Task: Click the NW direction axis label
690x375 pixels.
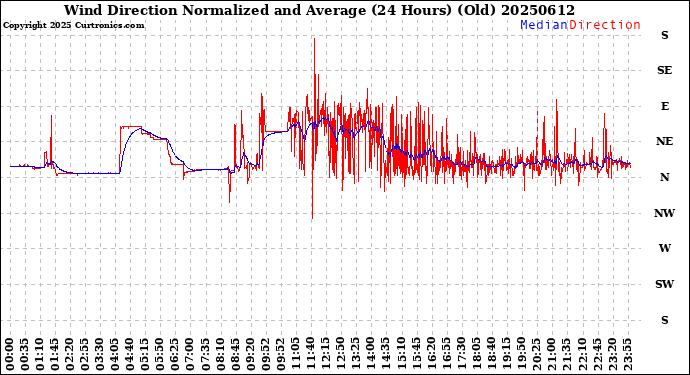Action: coord(664,213)
